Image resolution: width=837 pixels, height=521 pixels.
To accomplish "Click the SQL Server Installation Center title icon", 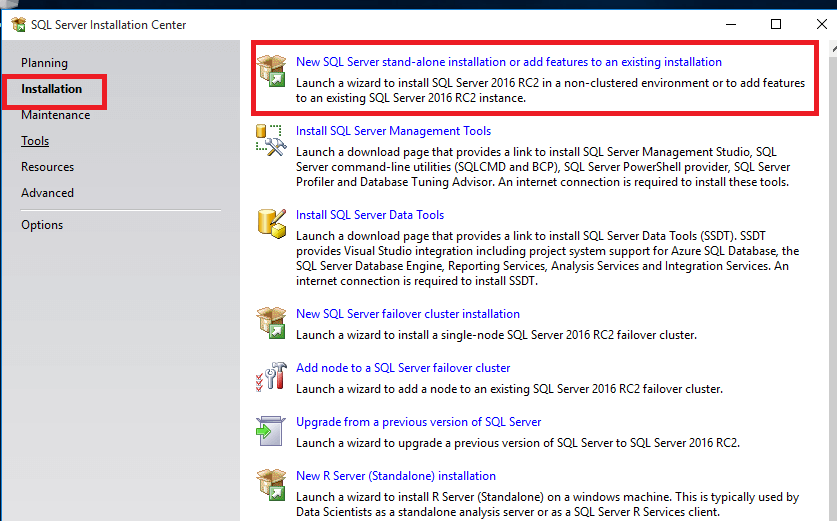I will [18, 25].
